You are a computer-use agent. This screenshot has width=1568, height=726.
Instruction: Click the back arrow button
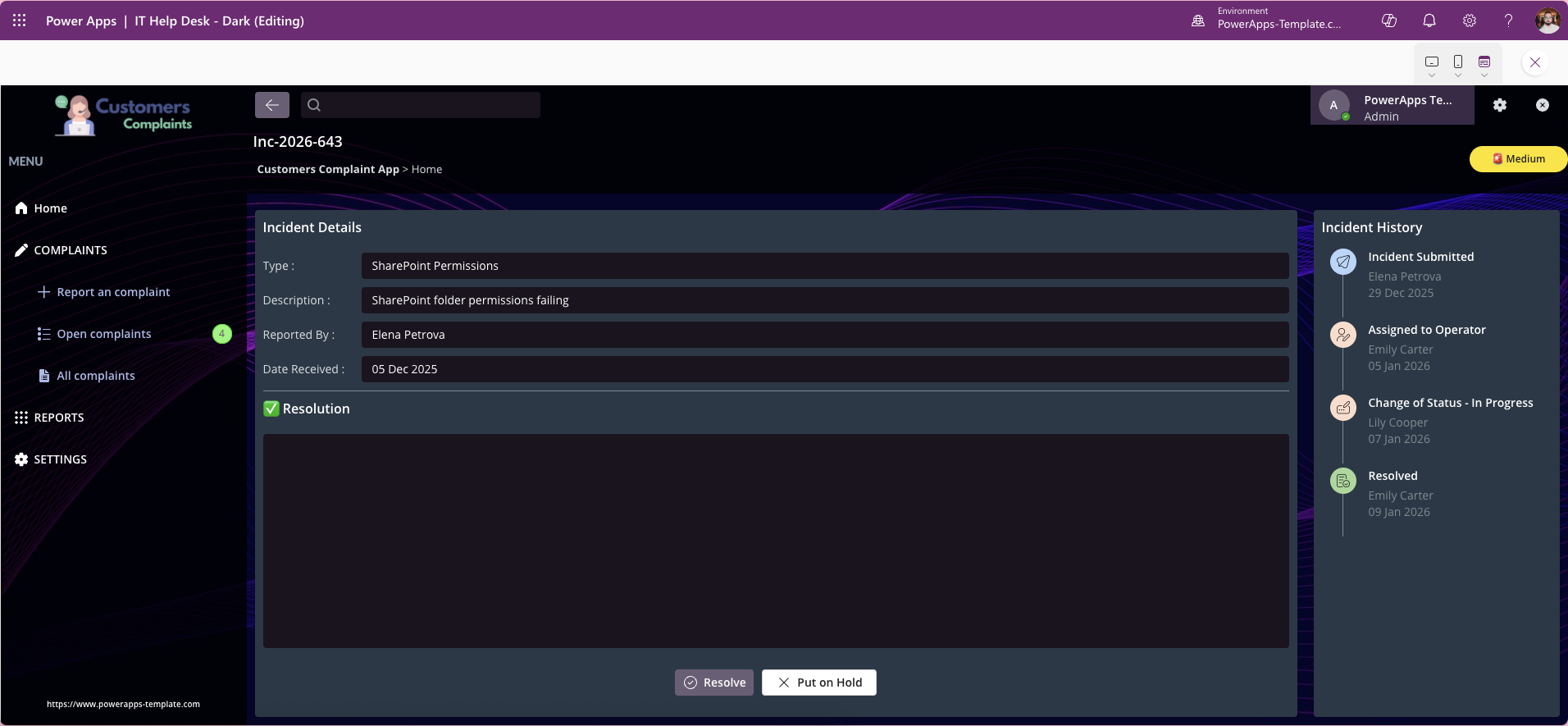pos(271,105)
